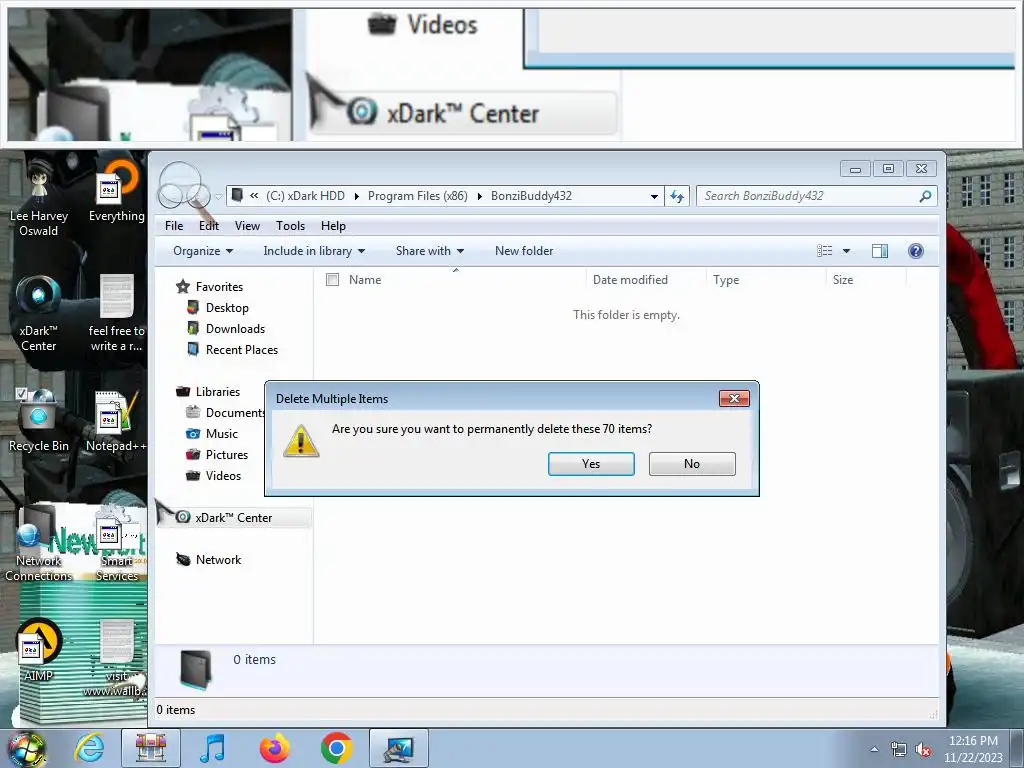Launch Google Chrome from the taskbar

(336, 748)
